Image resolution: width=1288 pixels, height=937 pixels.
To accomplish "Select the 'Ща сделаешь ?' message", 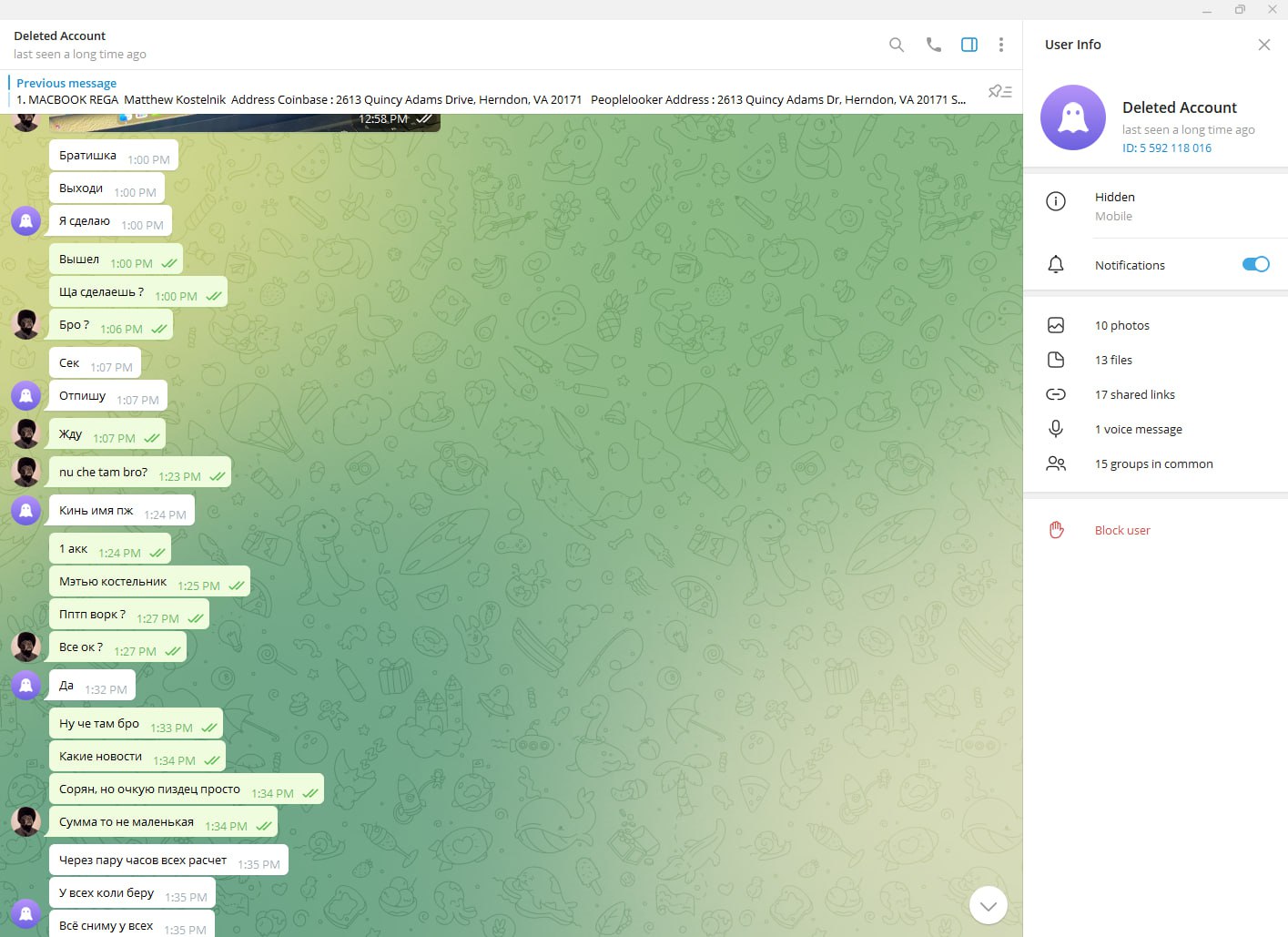I will tap(138, 292).
